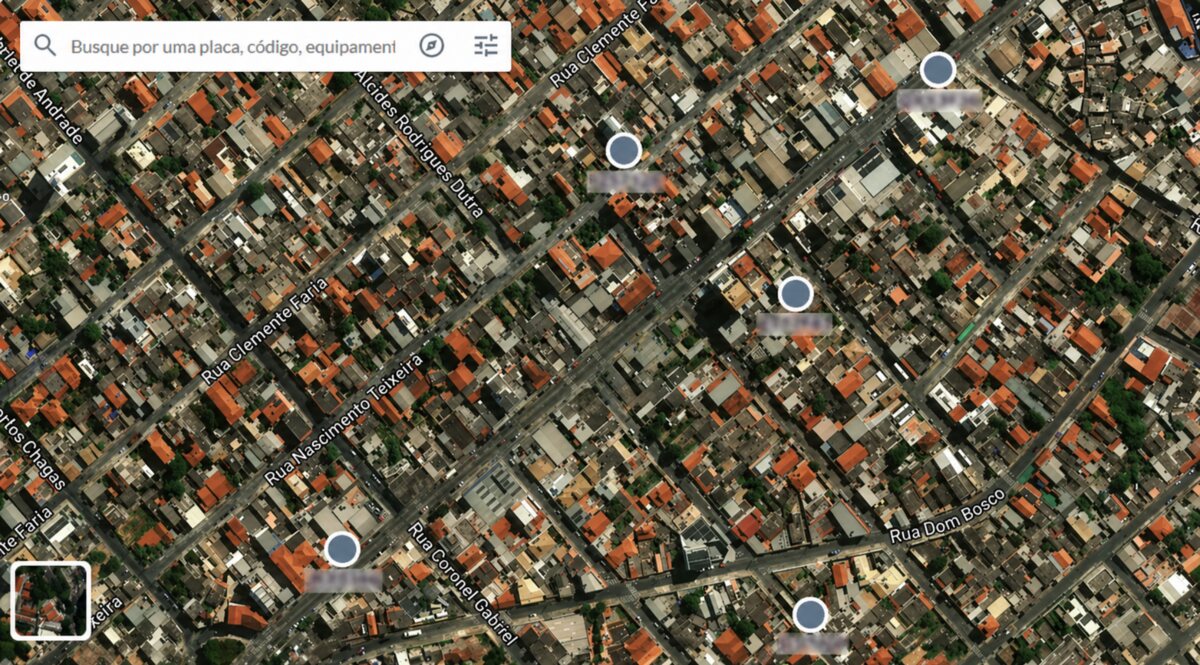
Task: Open the filter sliders icon
Action: pos(486,46)
